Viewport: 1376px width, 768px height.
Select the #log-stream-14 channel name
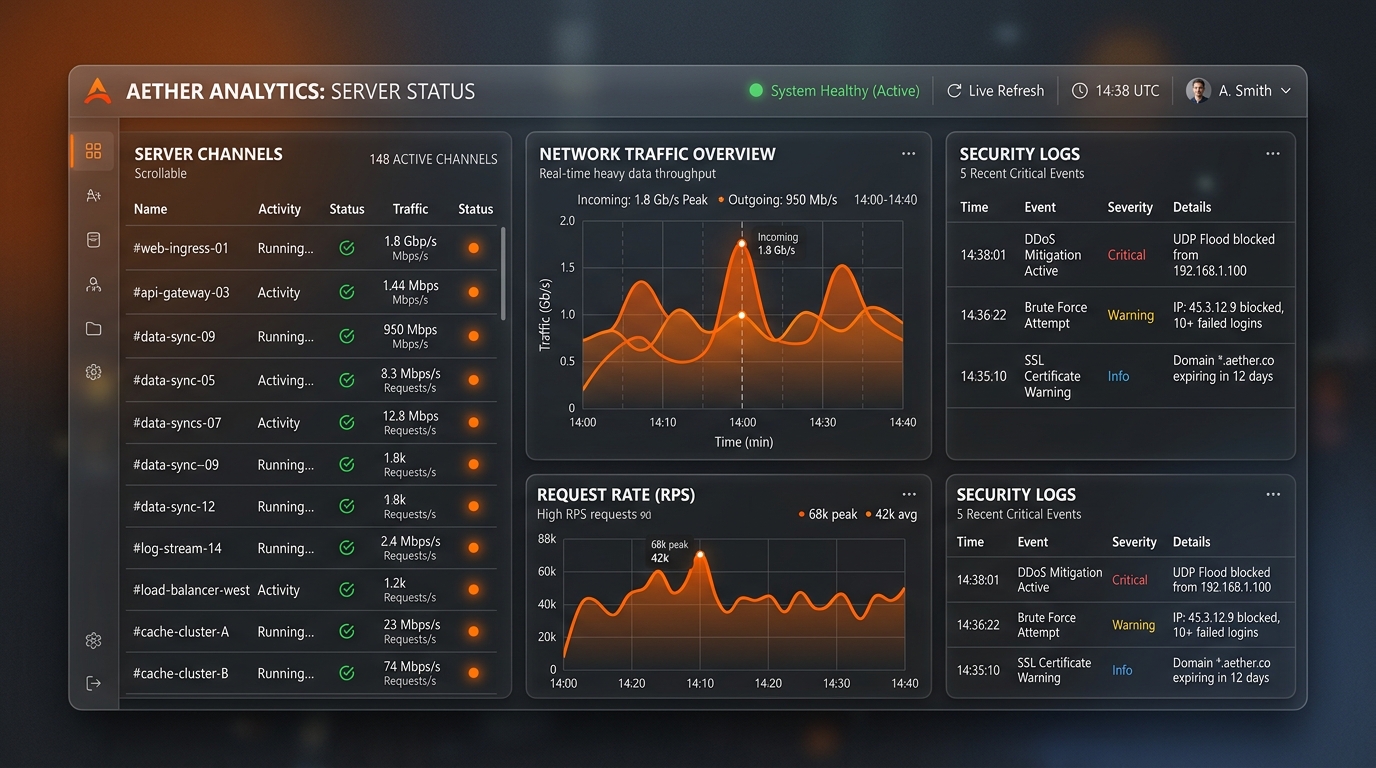click(177, 548)
